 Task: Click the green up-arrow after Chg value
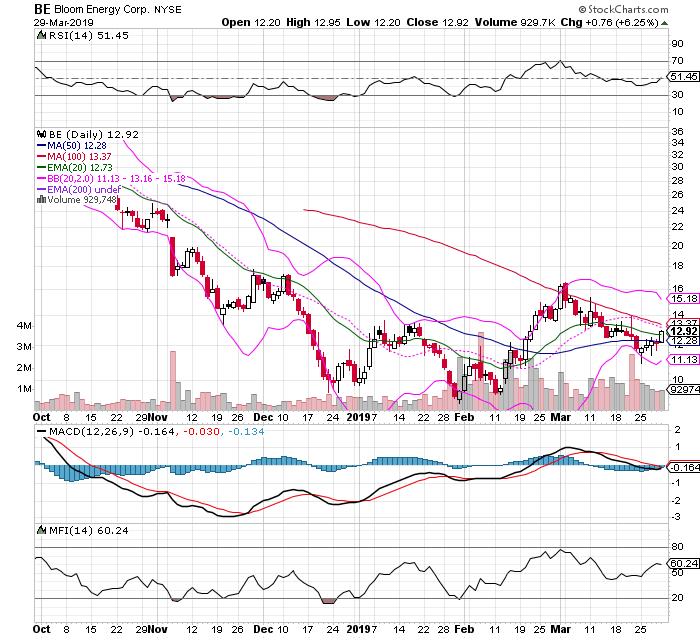[664, 23]
